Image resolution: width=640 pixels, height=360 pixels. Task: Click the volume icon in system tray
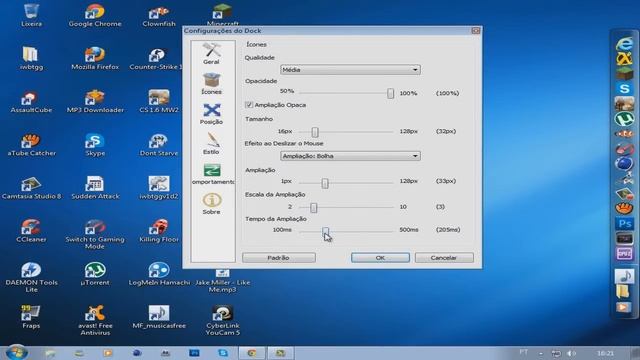pyautogui.click(x=572, y=353)
